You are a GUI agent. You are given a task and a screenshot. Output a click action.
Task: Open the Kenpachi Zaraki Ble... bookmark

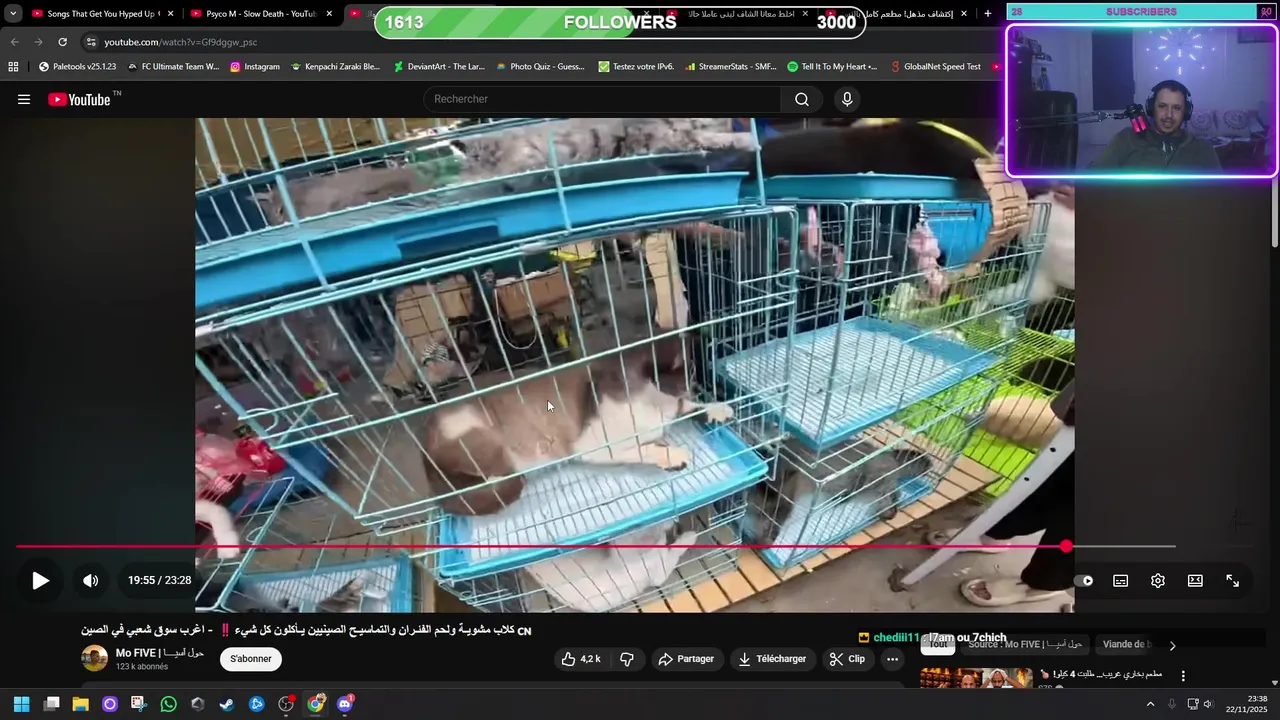point(335,67)
